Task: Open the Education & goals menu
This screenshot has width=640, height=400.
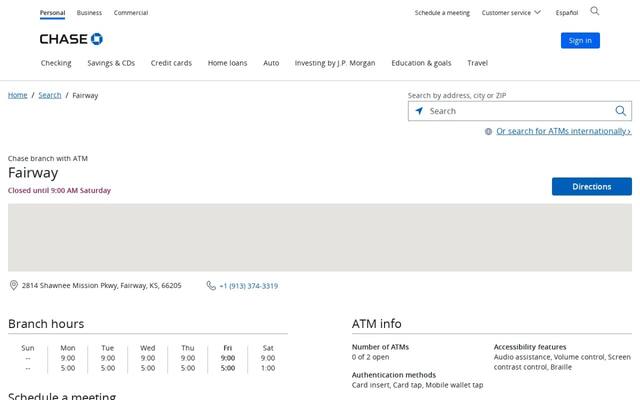Action: pos(421,63)
